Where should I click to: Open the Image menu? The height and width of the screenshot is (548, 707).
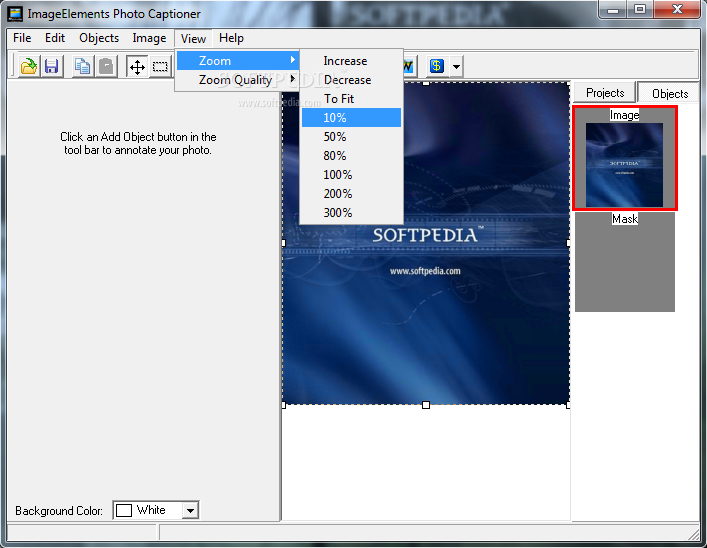[149, 38]
